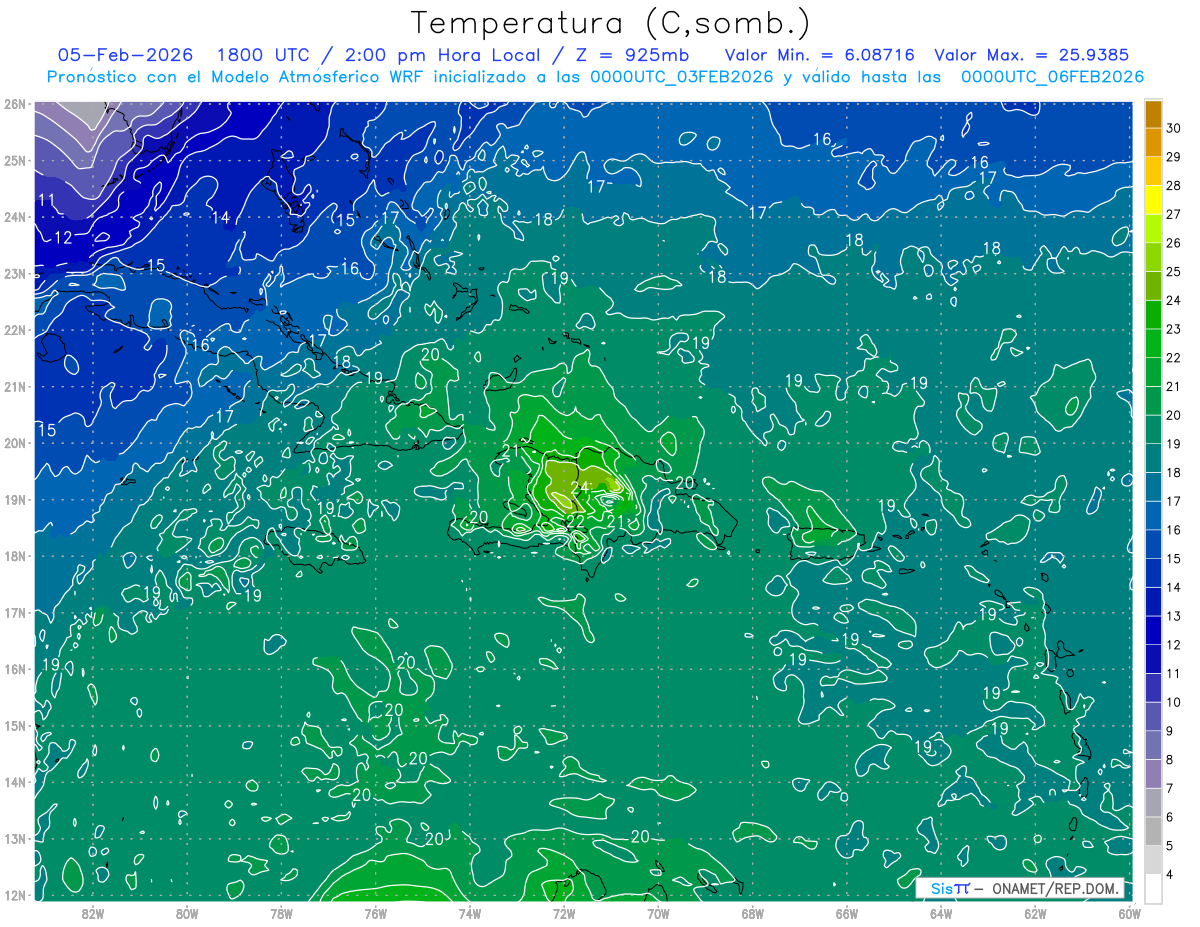
Task: Click the colorbar scale label '8'
Action: pos(1171,760)
